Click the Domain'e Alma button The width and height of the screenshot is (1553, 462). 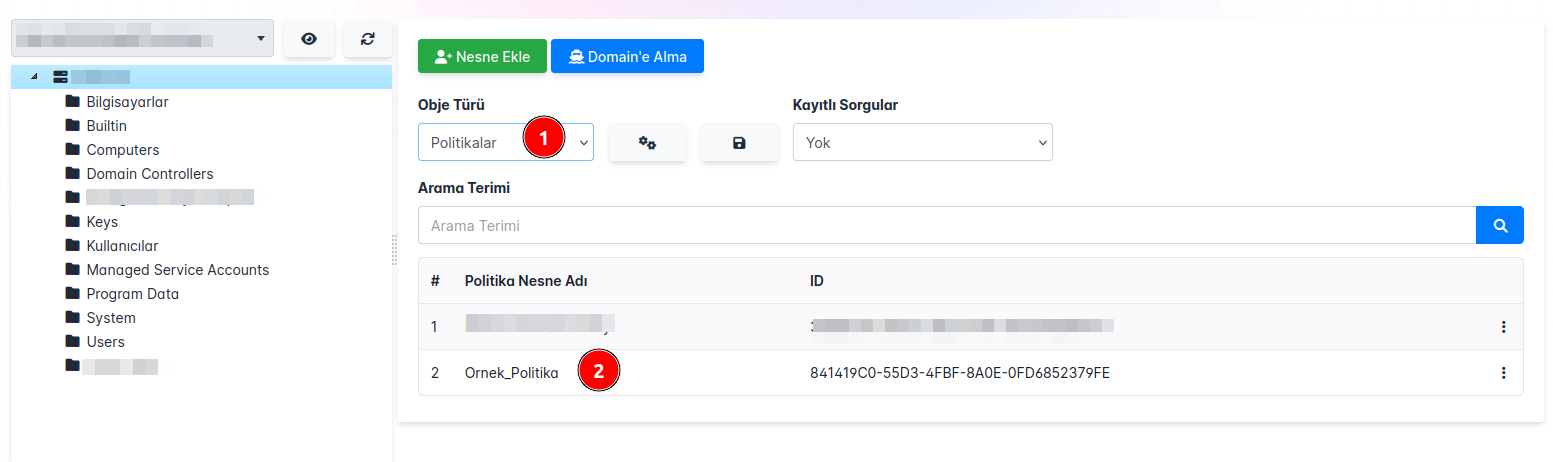(x=627, y=57)
